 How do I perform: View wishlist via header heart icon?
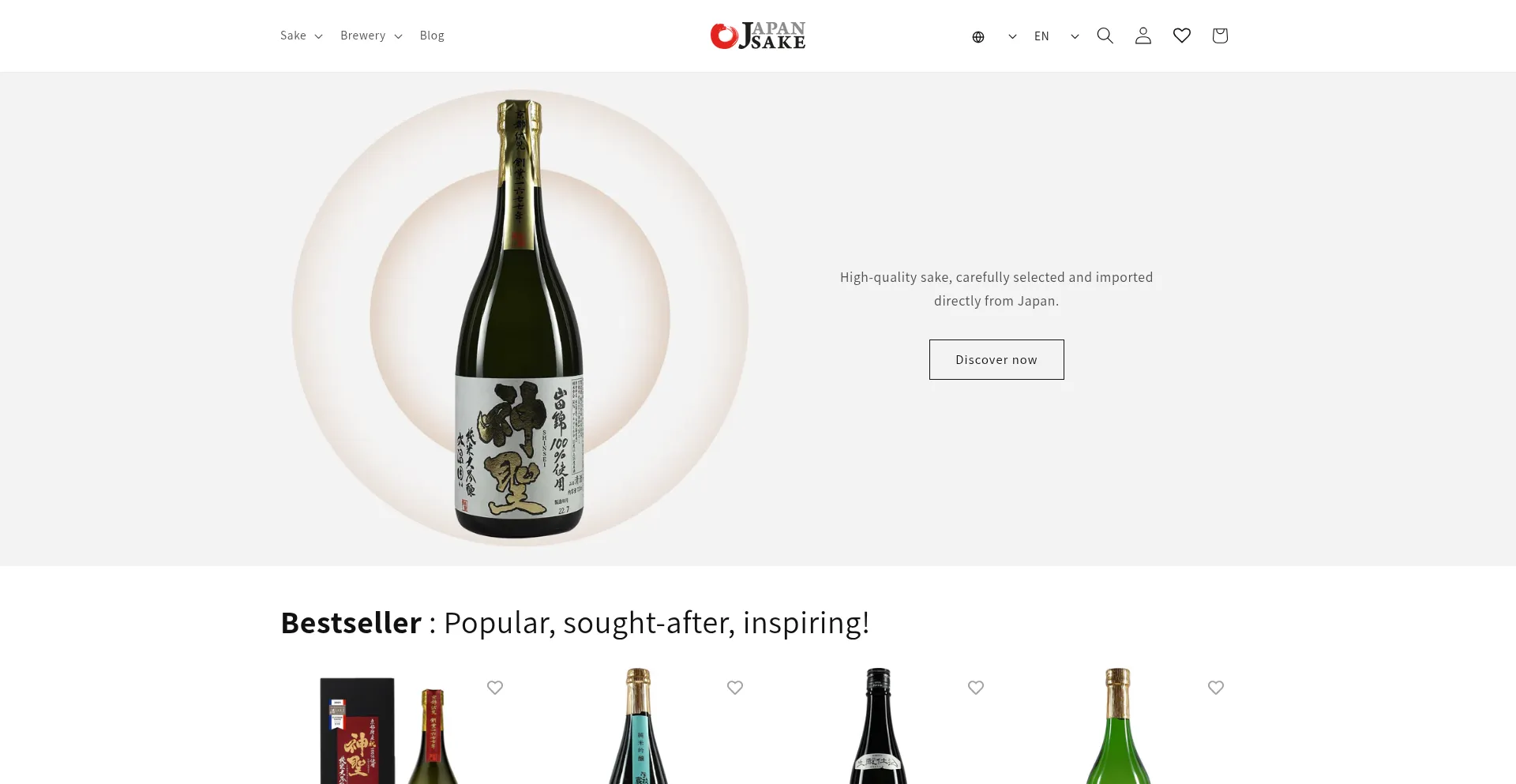tap(1181, 36)
